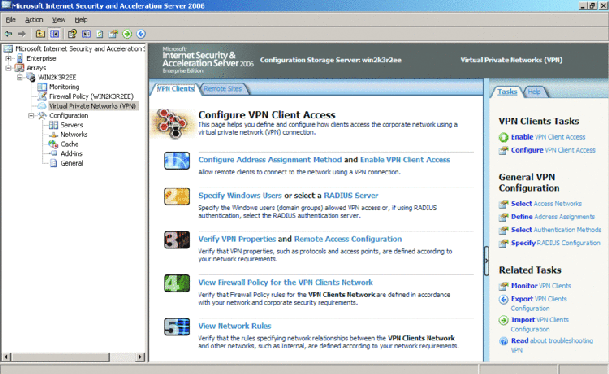The height and width of the screenshot is (374, 609).
Task: Click the General icon under Configuration
Action: click(54, 163)
